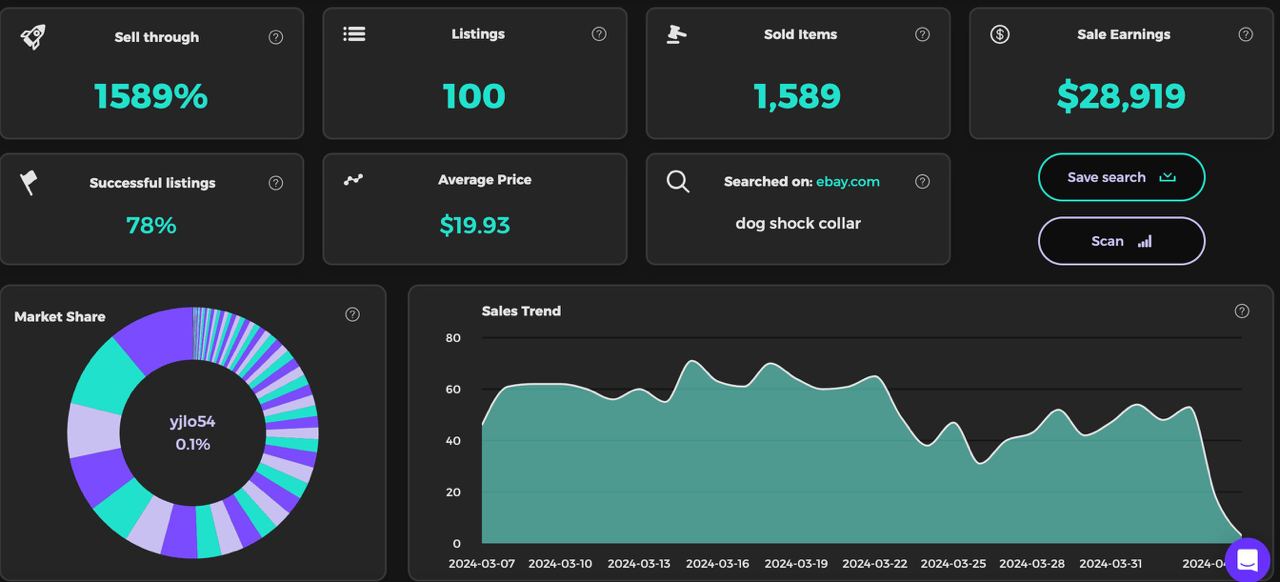
Task: Click the 2024-03-31 axis date label
Action: click(x=1110, y=563)
